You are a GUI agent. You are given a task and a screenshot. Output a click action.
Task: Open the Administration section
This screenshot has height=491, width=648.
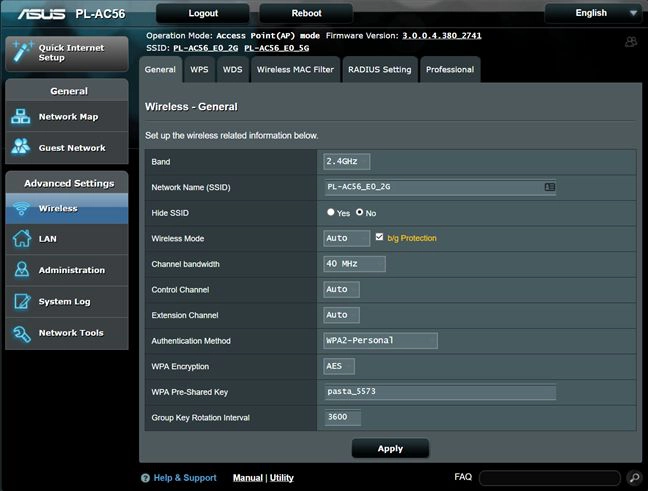[x=67, y=270]
